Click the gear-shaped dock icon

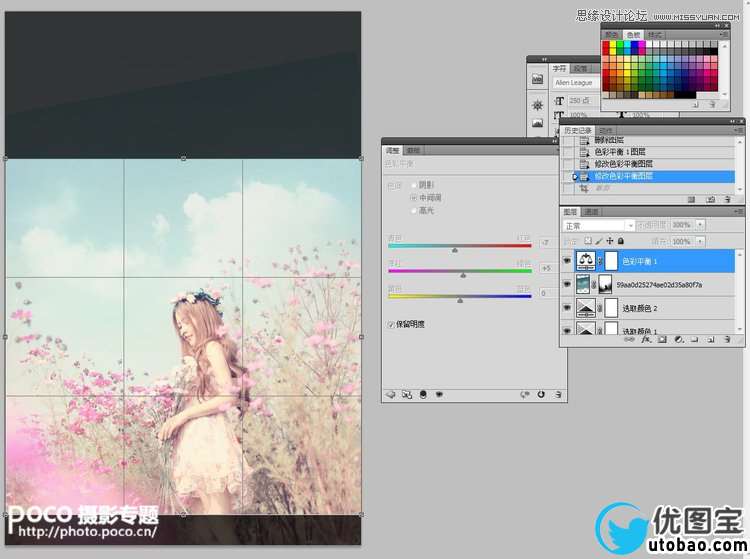pos(538,105)
